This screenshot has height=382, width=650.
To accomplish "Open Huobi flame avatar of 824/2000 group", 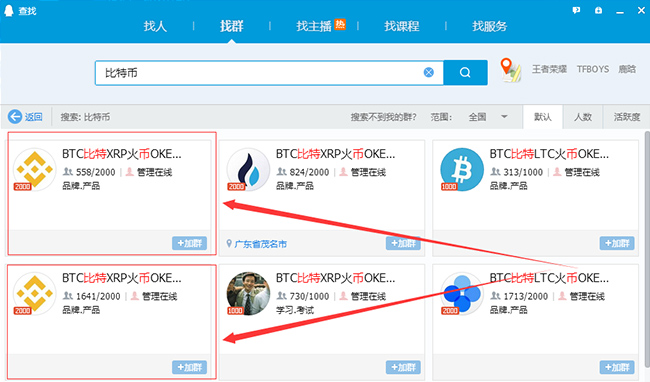I will [248, 169].
